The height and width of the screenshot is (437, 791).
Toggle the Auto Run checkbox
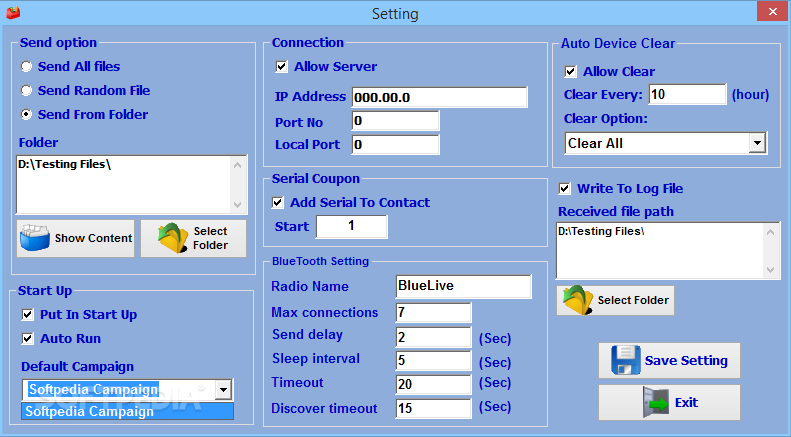click(27, 339)
